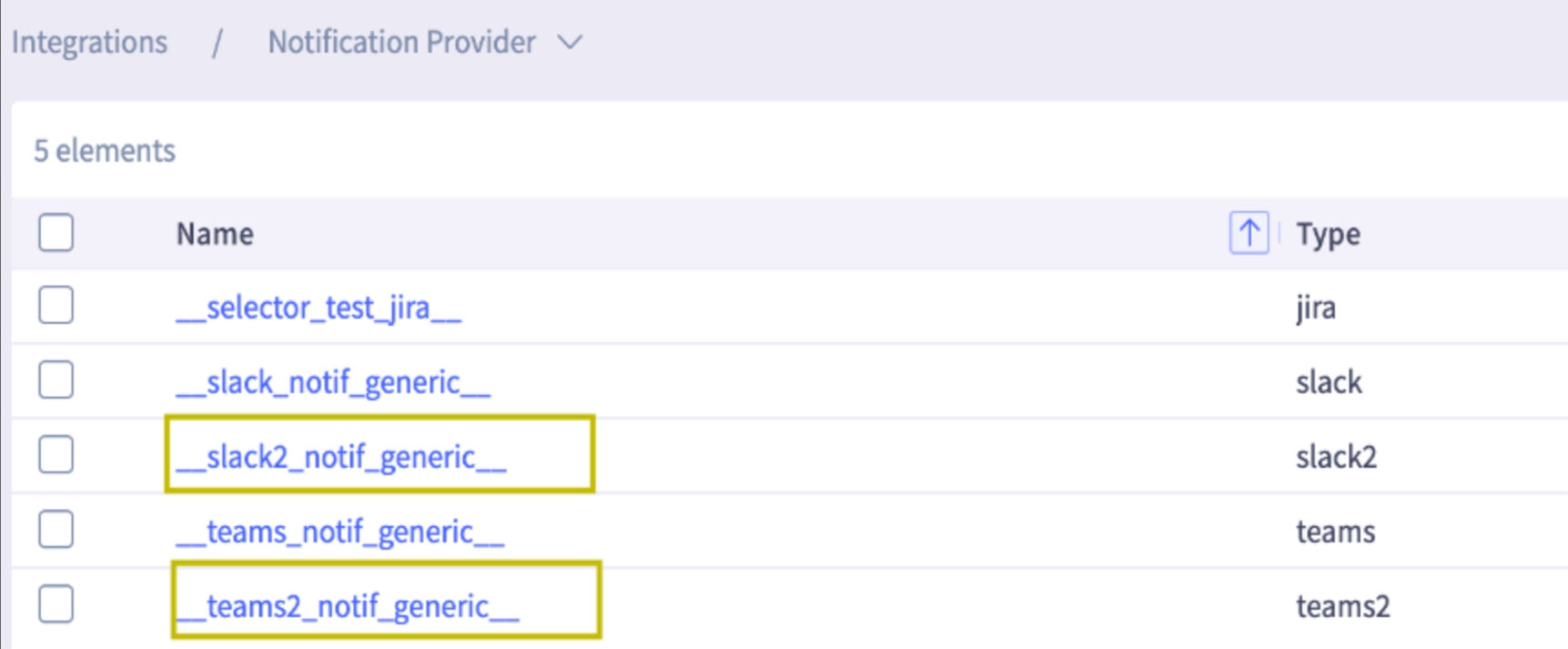
Task: Open the __teams_notif_generic__ provider link
Action: [339, 532]
